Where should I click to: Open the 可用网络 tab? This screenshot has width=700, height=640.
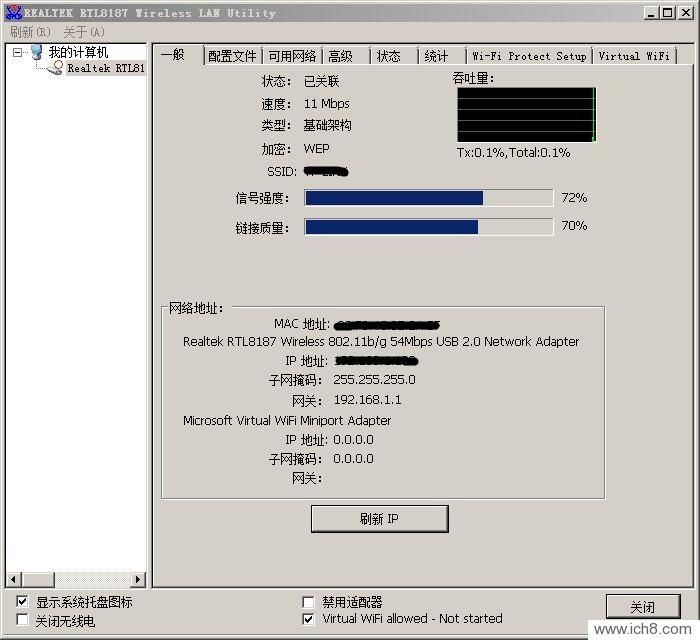[292, 56]
